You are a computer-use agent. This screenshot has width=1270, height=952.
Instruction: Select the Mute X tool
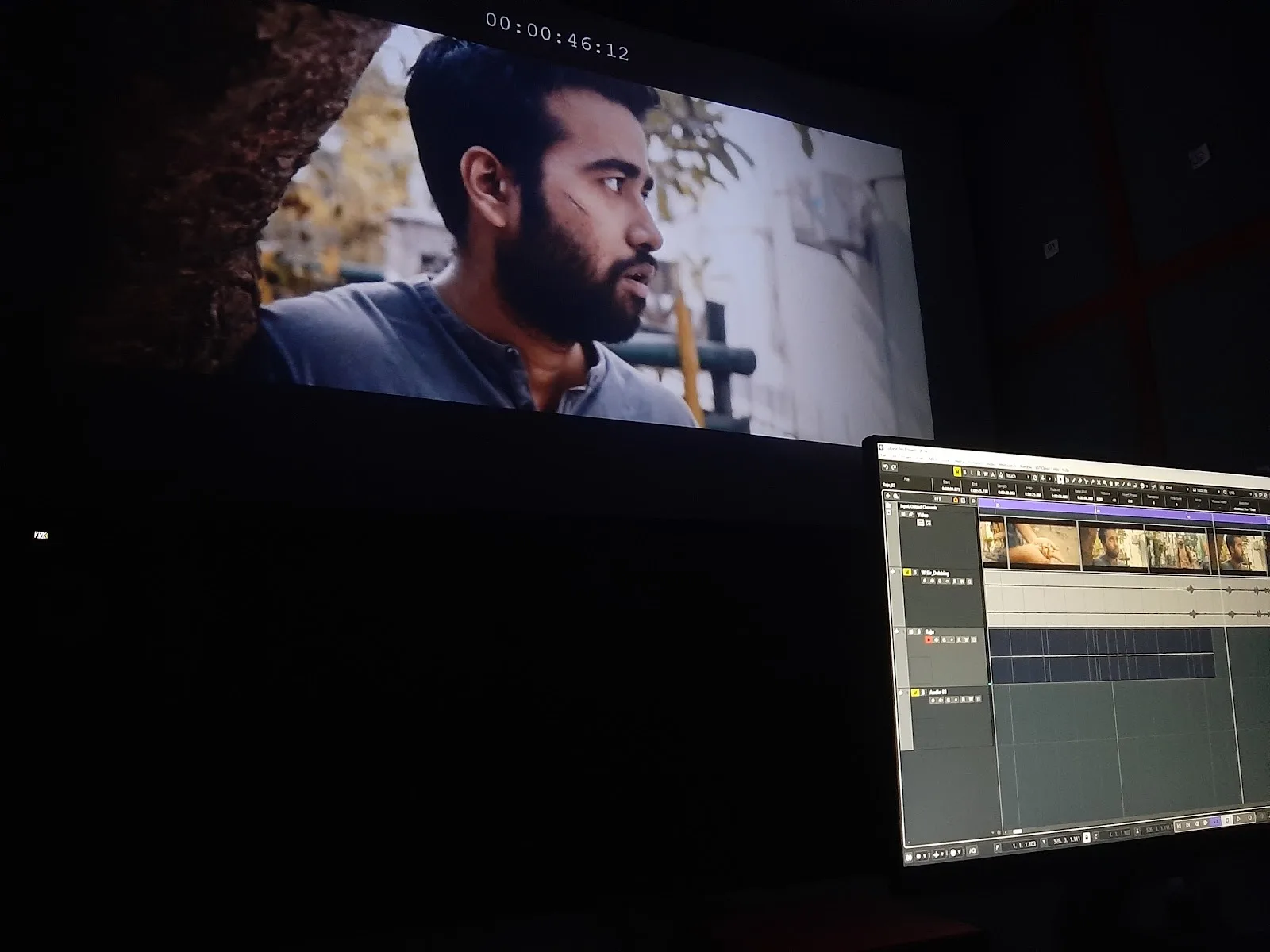[1099, 482]
